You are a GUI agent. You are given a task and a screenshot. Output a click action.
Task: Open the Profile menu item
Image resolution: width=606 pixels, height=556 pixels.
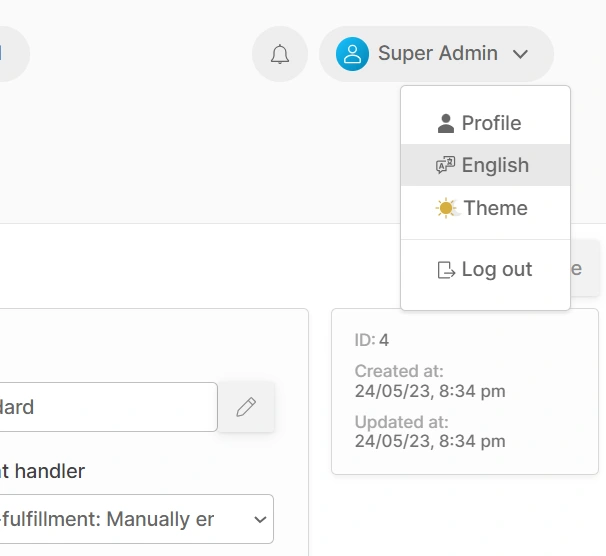491,124
